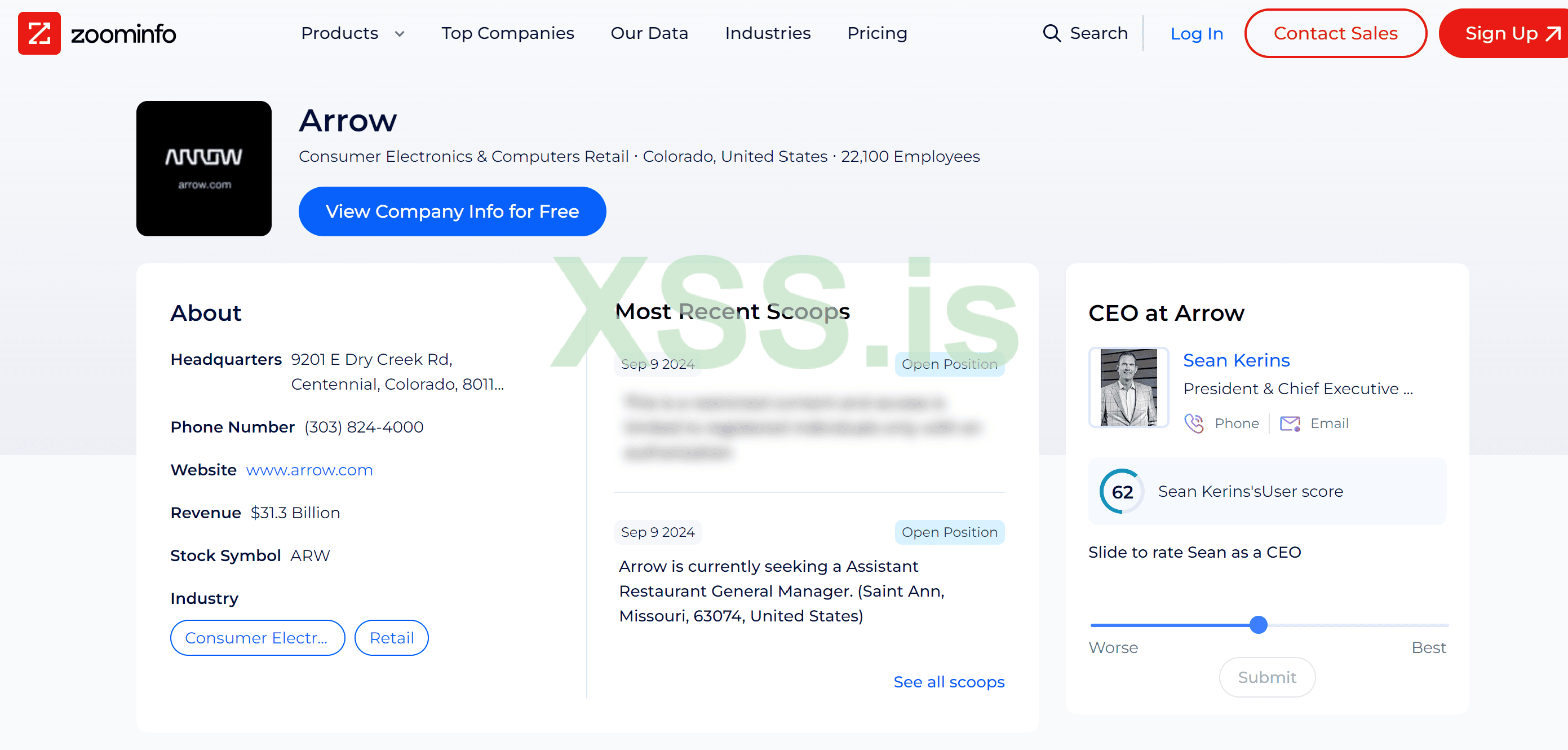Expand the Products dropdown chevron
Screen dimensions: 1568x750
click(x=399, y=34)
